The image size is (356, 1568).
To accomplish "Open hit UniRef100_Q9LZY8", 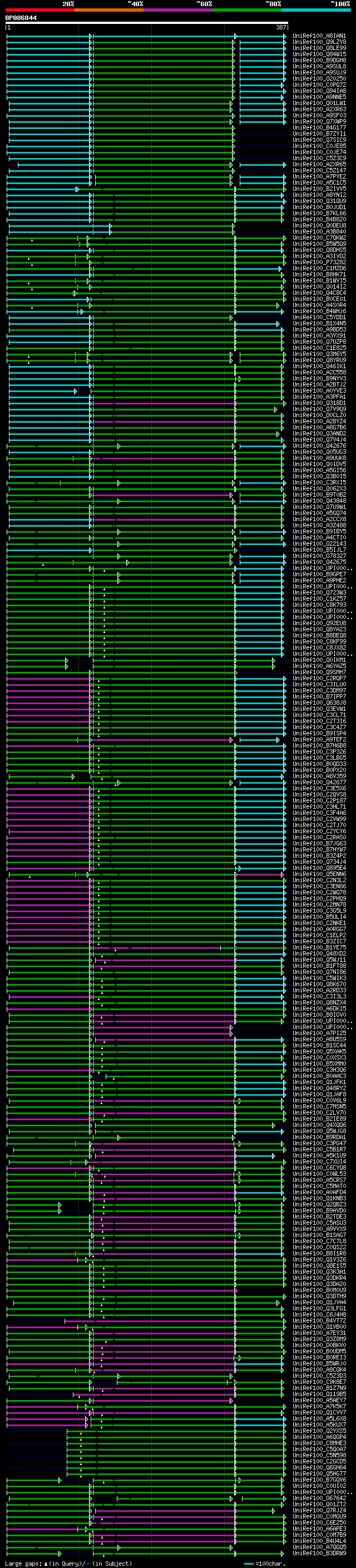I will pos(319,42).
